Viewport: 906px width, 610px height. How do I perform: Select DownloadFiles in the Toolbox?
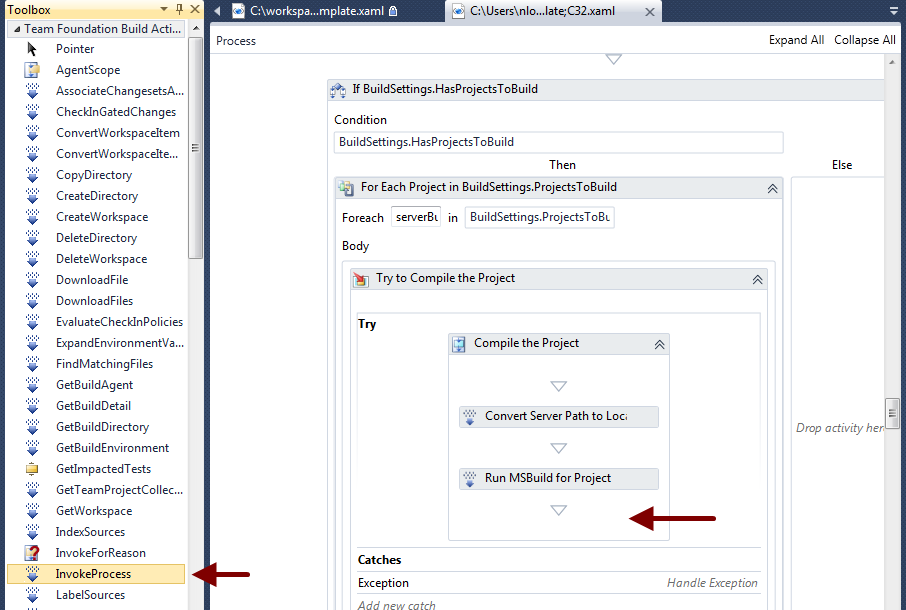(x=96, y=301)
